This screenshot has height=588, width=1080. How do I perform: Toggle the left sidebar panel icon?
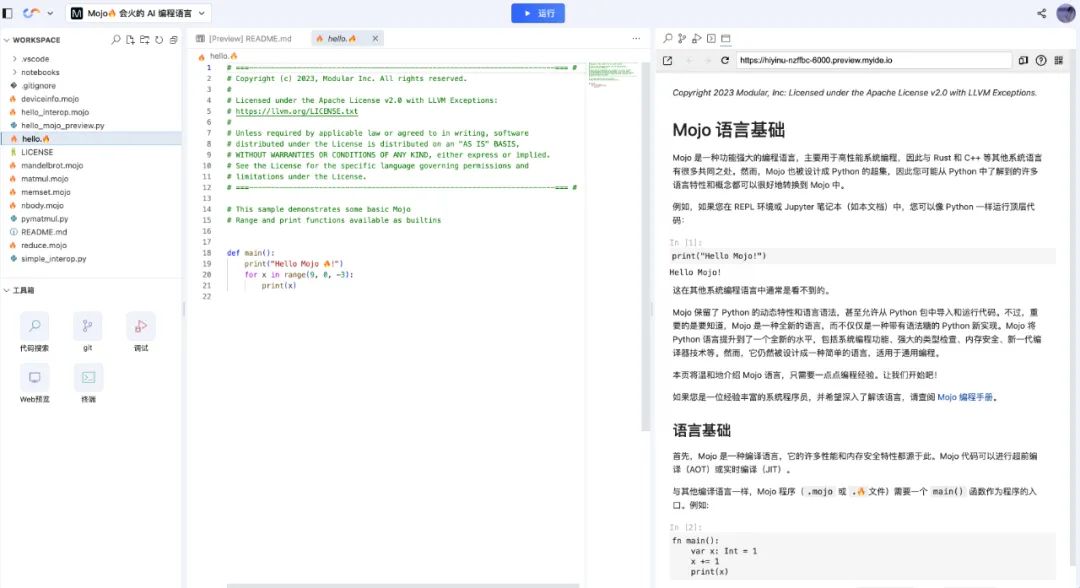pyautogui.click(x=8, y=13)
